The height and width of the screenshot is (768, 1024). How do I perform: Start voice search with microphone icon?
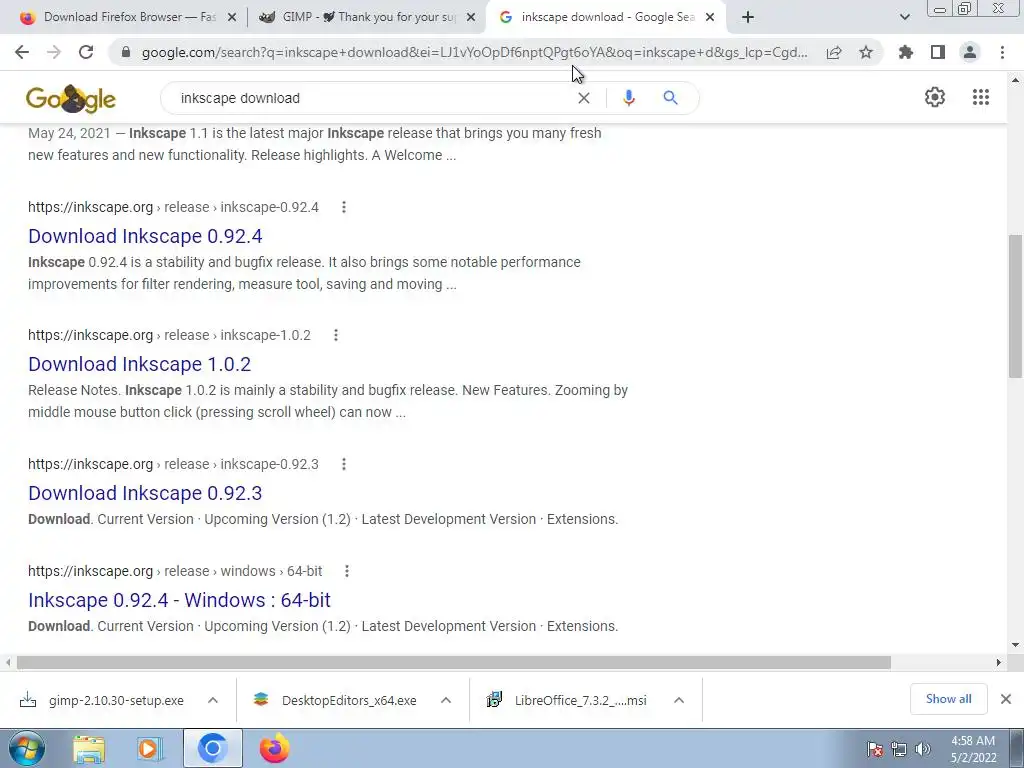click(629, 98)
